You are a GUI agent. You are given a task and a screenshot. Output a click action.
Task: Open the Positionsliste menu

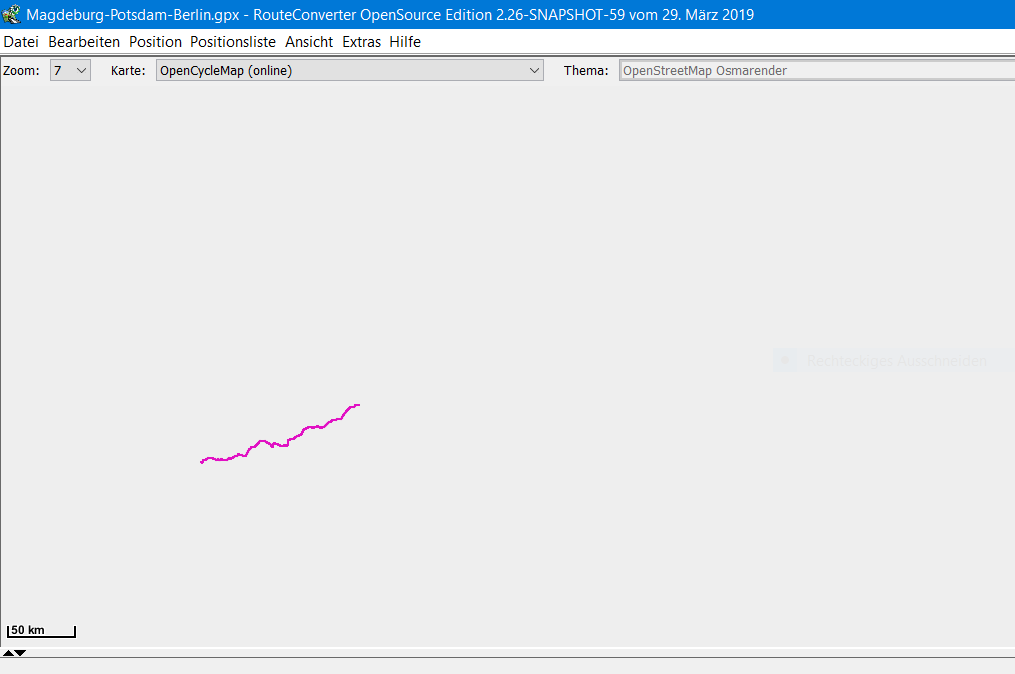click(x=233, y=42)
